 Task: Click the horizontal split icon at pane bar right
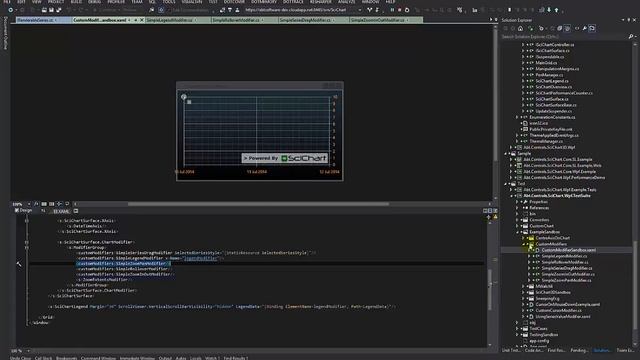(x=490, y=211)
